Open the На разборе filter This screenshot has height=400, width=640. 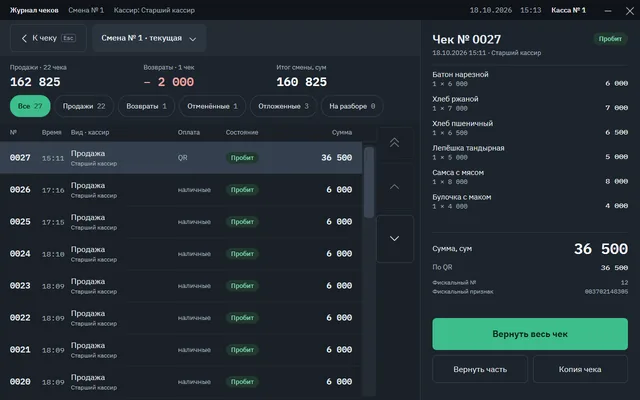click(x=352, y=106)
